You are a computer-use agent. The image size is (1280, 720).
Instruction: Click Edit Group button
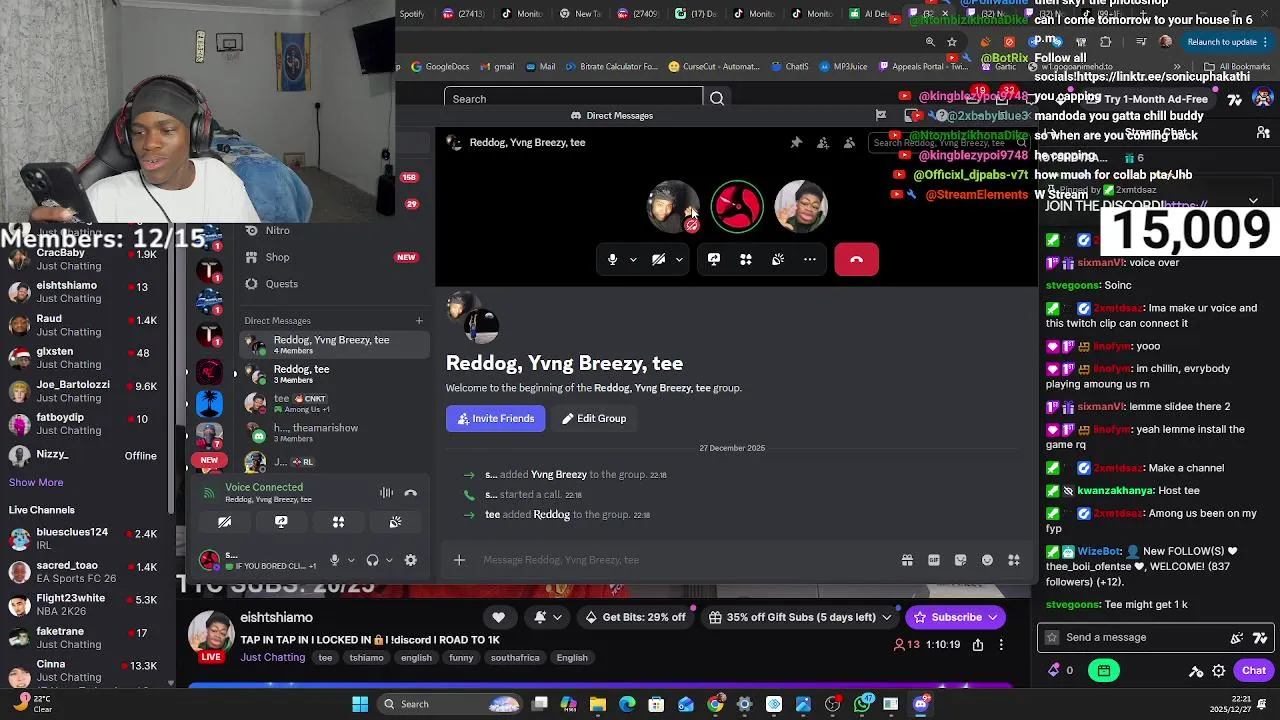click(x=594, y=418)
